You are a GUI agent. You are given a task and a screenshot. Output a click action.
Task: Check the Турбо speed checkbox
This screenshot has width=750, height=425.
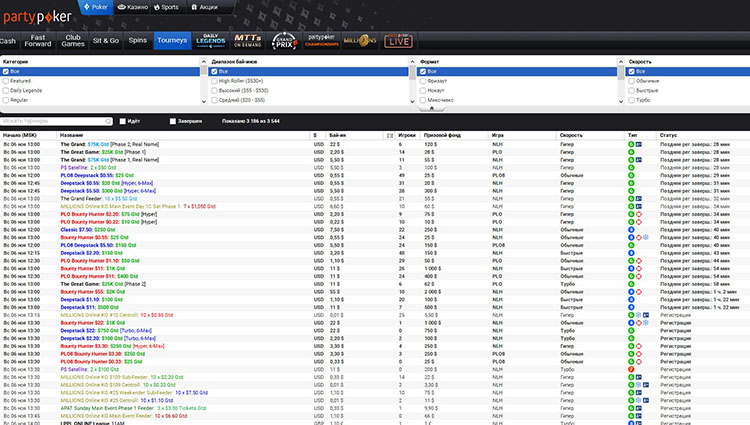631,100
